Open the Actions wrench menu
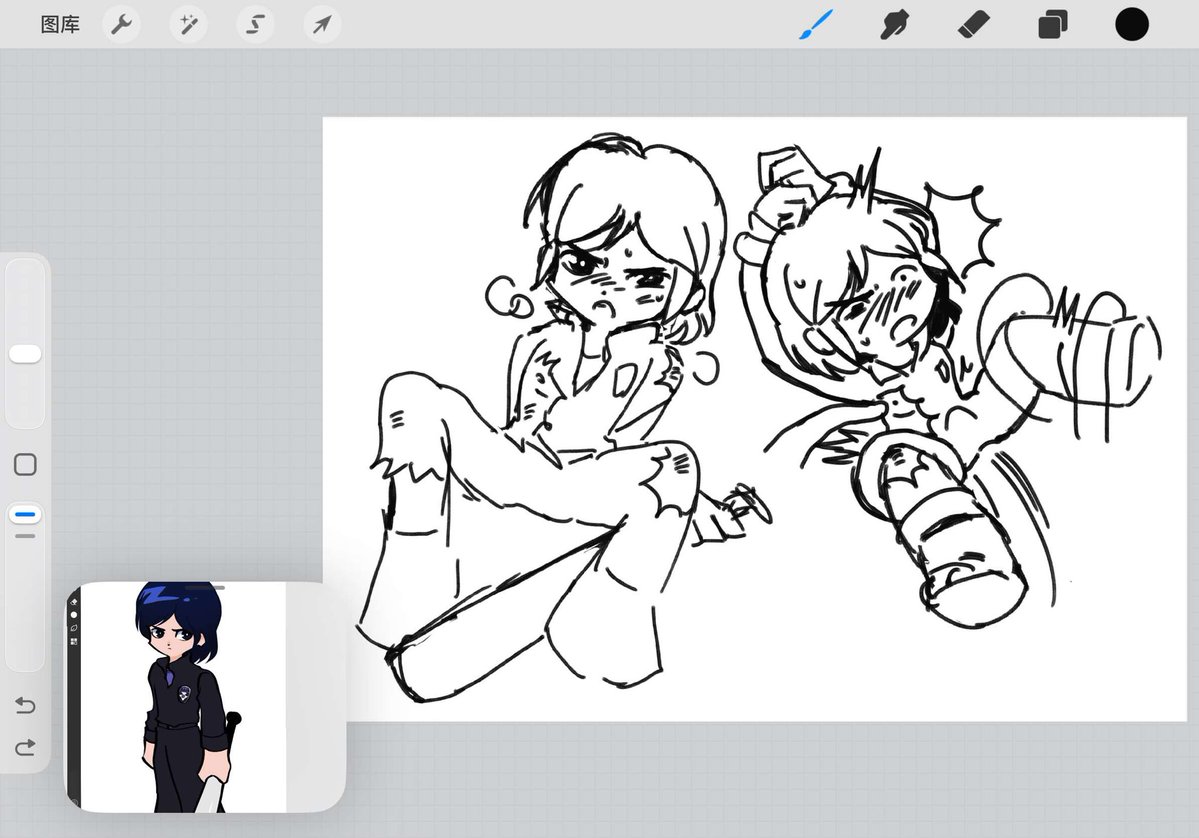 coord(122,25)
